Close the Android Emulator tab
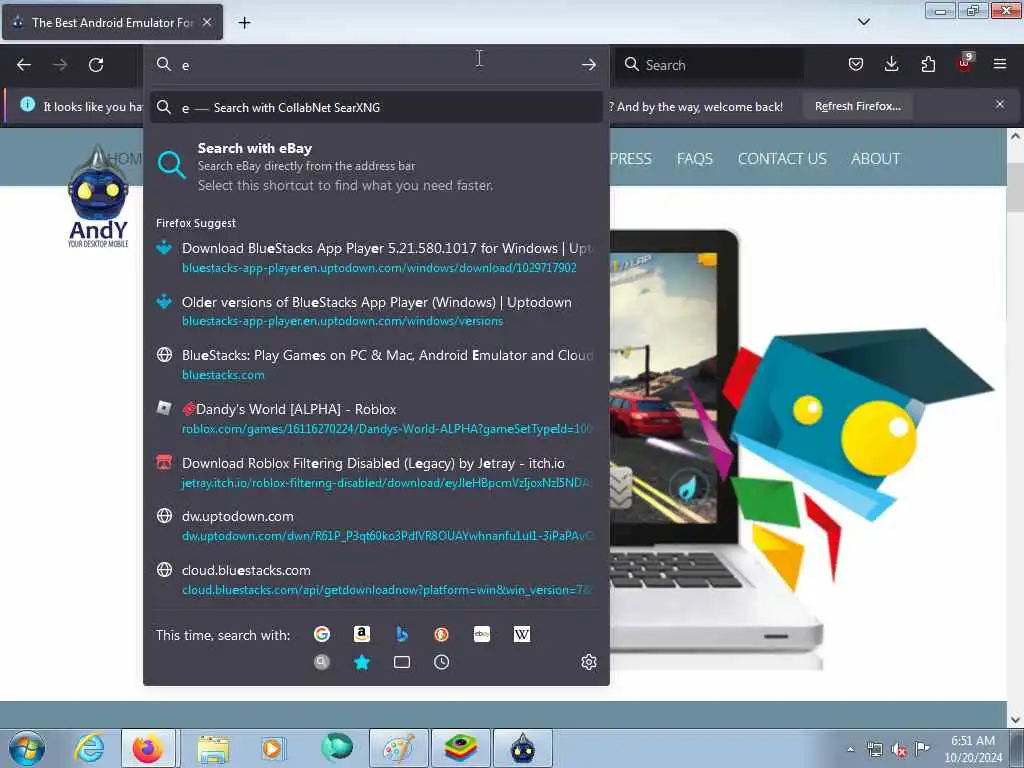Viewport: 1024px width, 768px height. pyautogui.click(x=207, y=22)
